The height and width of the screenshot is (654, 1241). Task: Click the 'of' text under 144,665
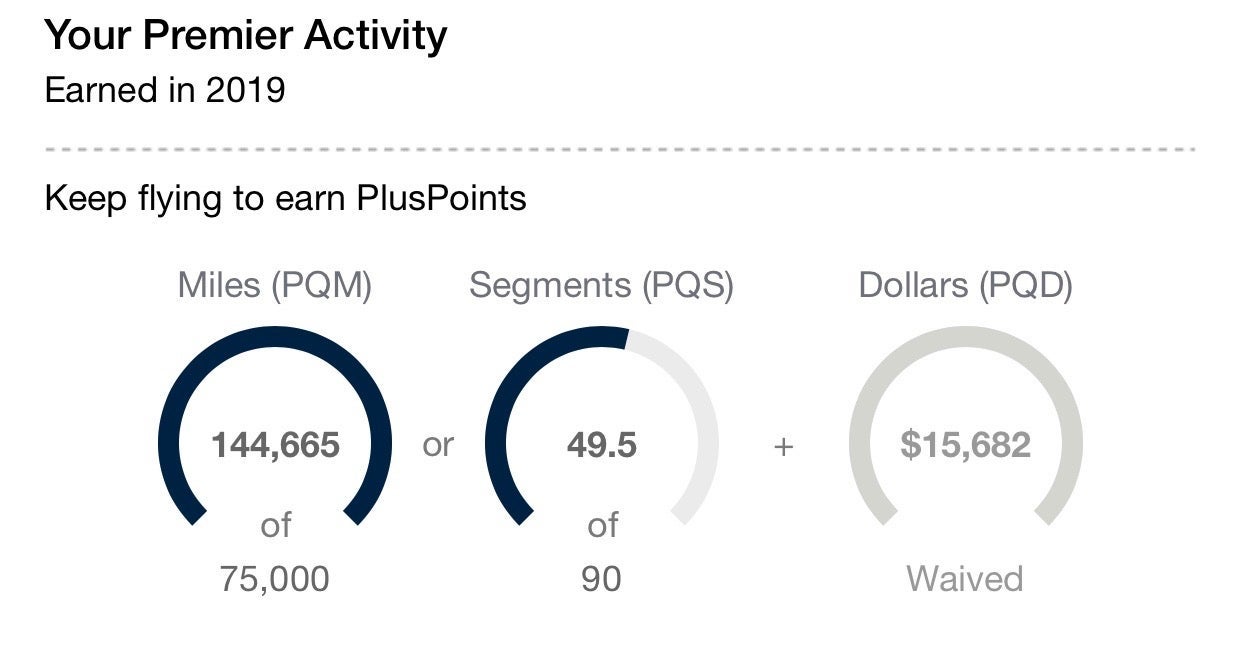[275, 525]
